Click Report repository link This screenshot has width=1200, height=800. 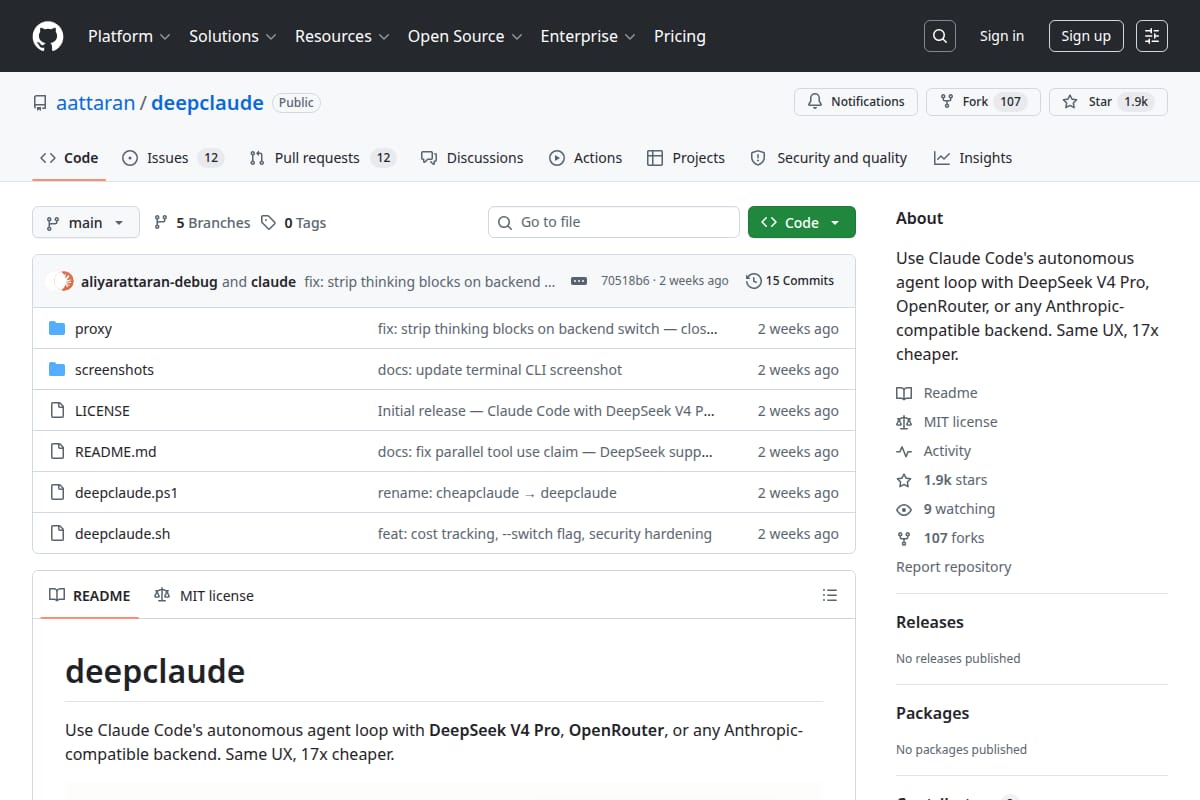[x=953, y=567]
